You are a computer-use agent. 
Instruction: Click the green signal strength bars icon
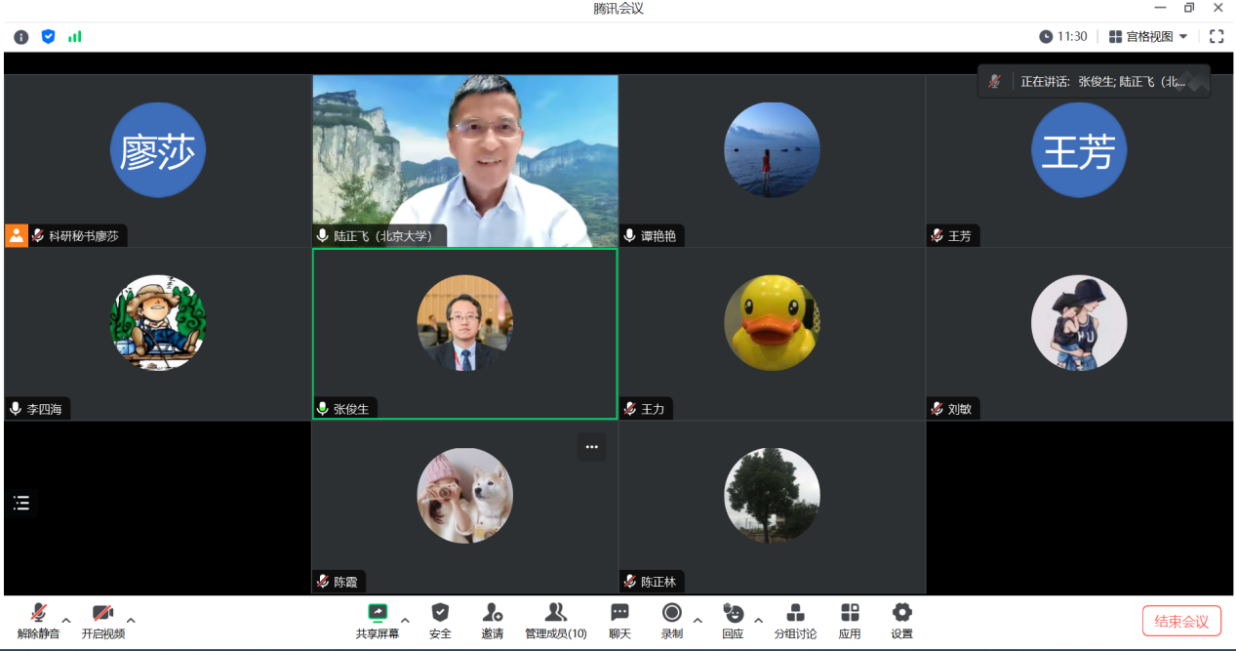click(x=75, y=37)
